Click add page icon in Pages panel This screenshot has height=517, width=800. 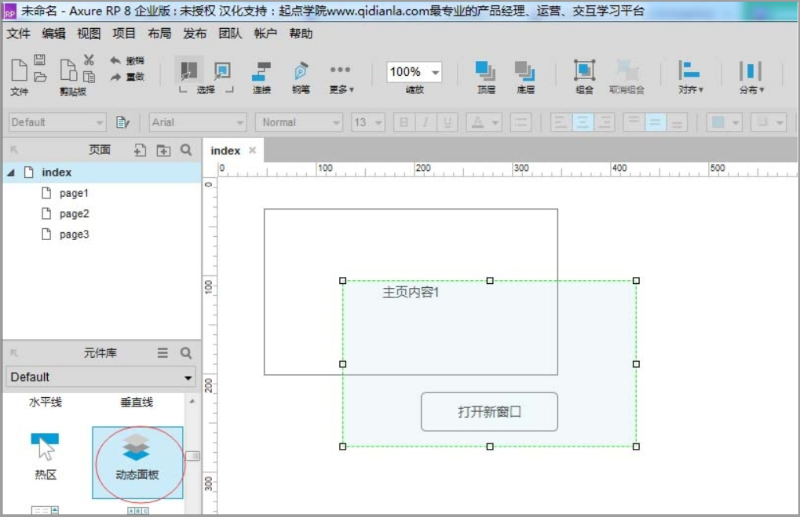click(x=140, y=150)
